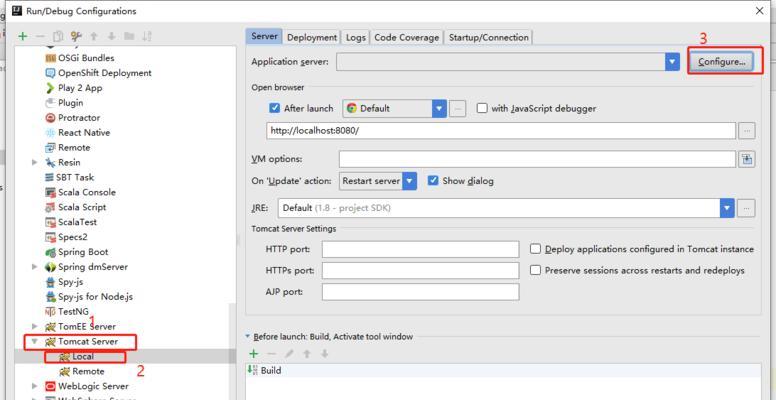Toggle the After launch checkbox
Viewport: 776px width, 400px height.
[x=274, y=108]
